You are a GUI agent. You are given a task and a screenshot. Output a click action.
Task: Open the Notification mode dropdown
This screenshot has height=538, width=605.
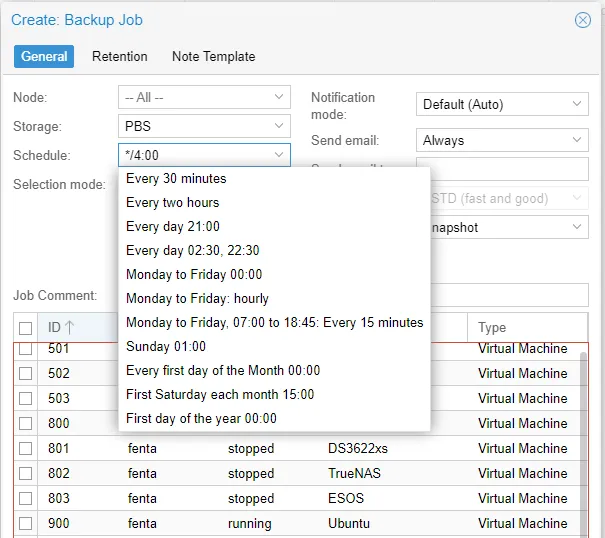click(x=502, y=104)
